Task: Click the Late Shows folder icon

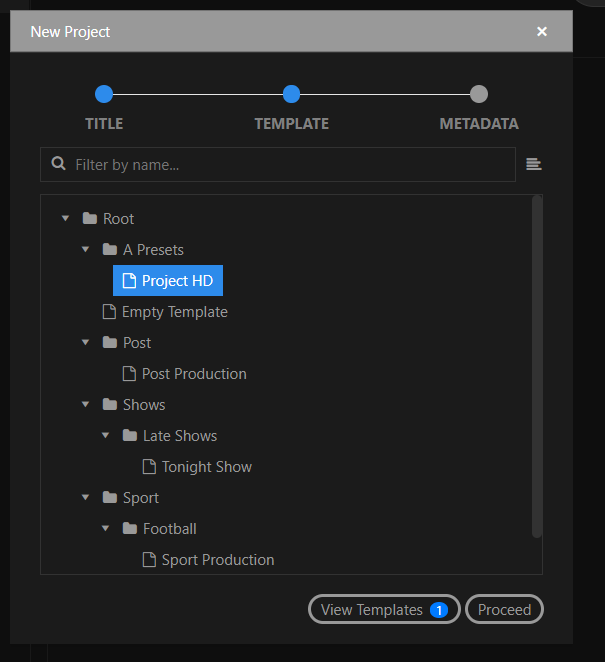Action: (x=130, y=435)
